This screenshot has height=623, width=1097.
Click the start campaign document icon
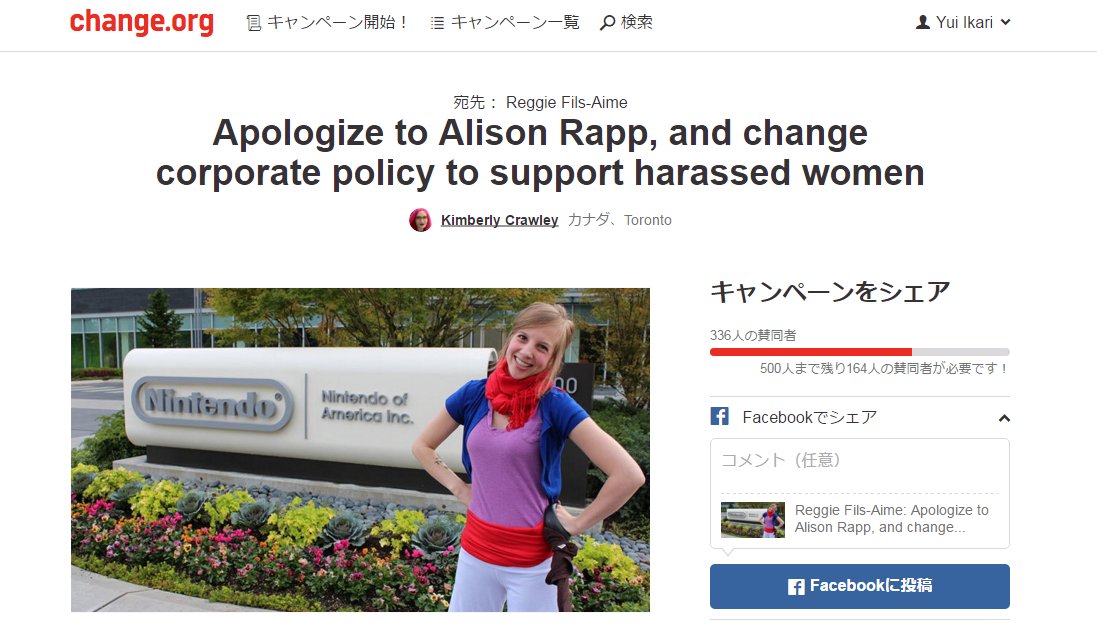254,23
